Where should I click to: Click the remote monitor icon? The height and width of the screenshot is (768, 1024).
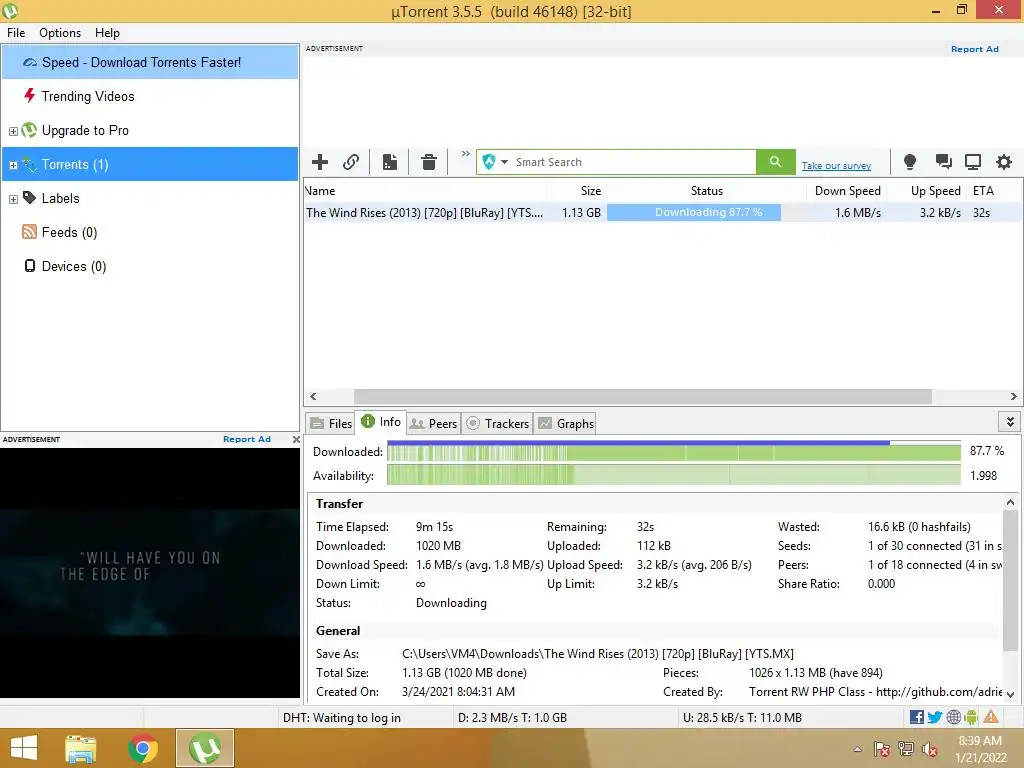(x=973, y=162)
